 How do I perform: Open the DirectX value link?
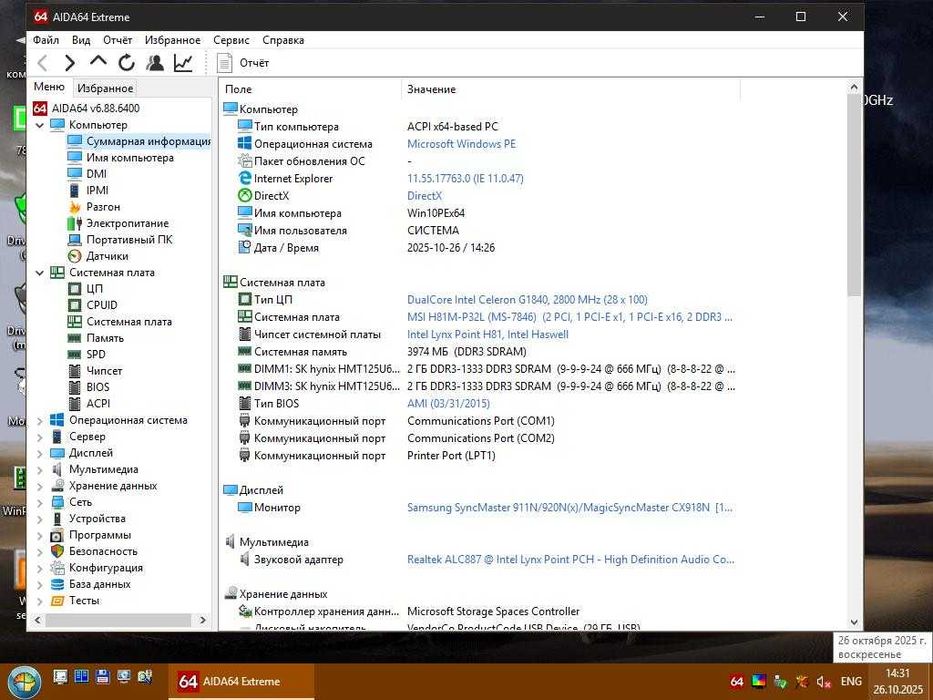point(424,195)
